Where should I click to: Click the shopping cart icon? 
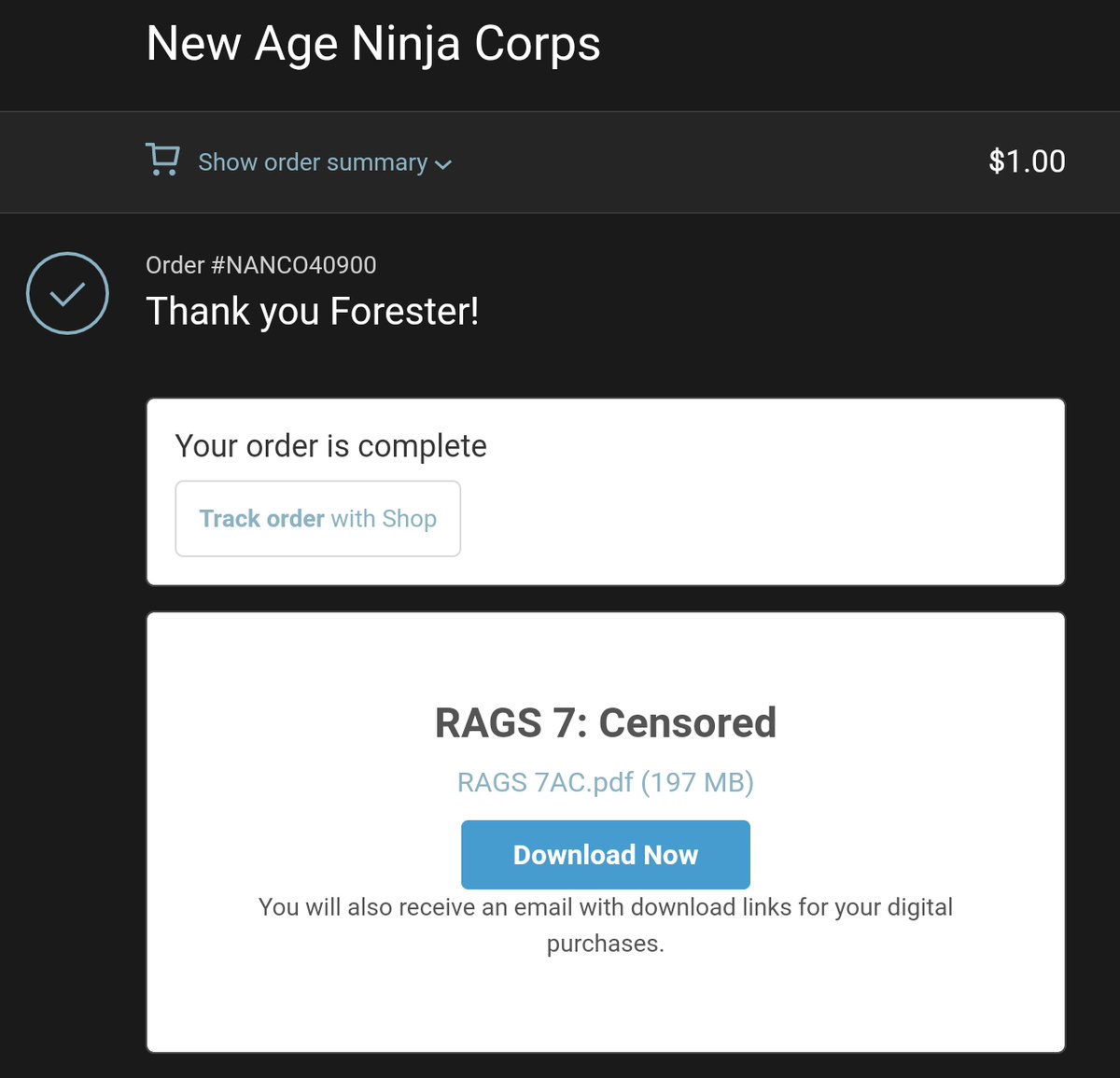162,160
